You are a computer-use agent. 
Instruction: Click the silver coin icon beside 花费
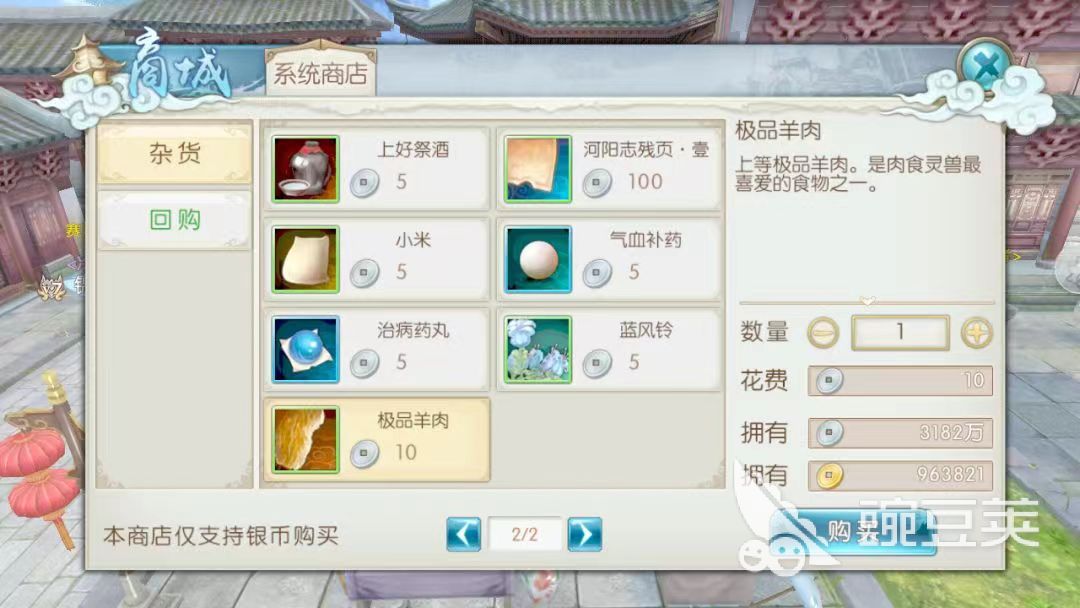point(829,380)
